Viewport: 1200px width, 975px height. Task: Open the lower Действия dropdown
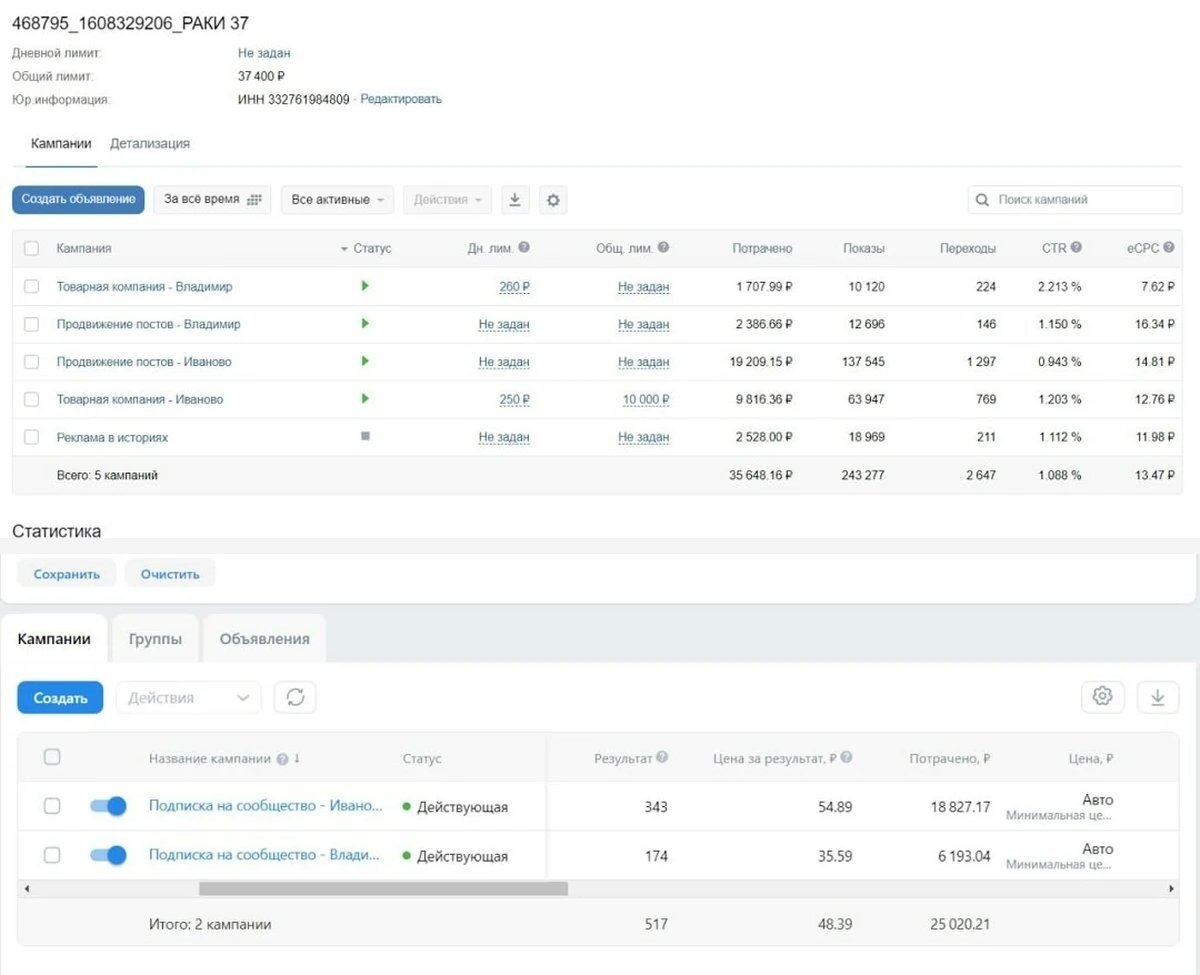(189, 697)
